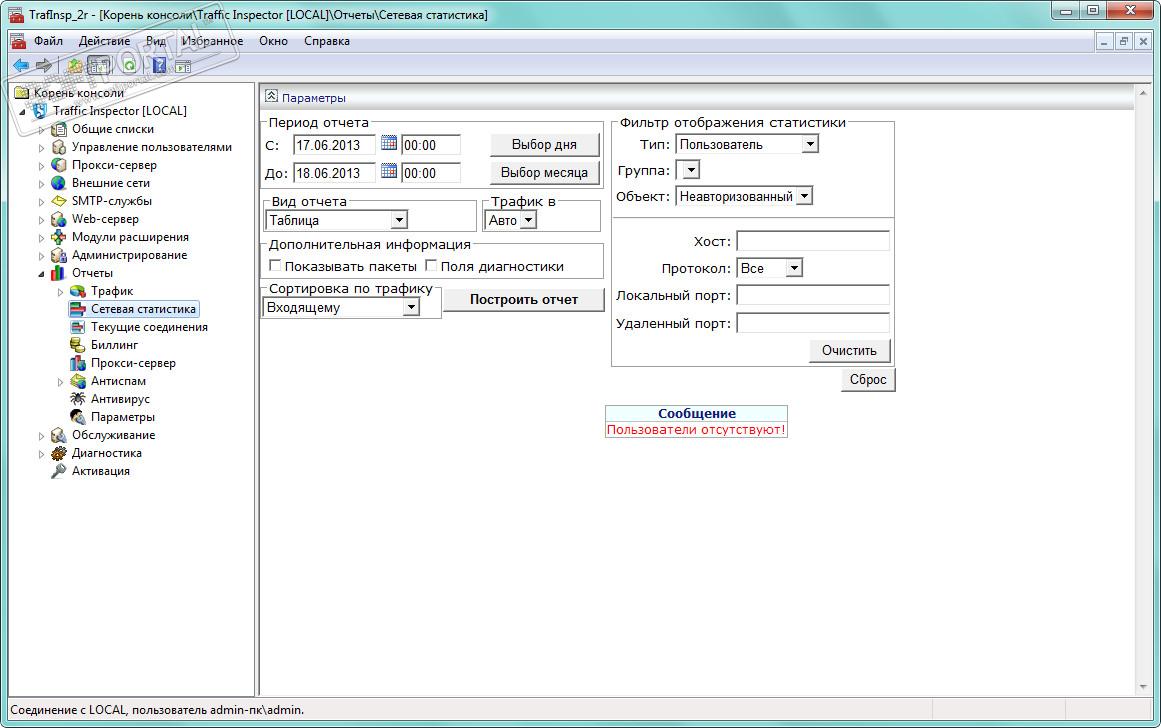Toggle the action pane toolbar icon

pos(183,67)
